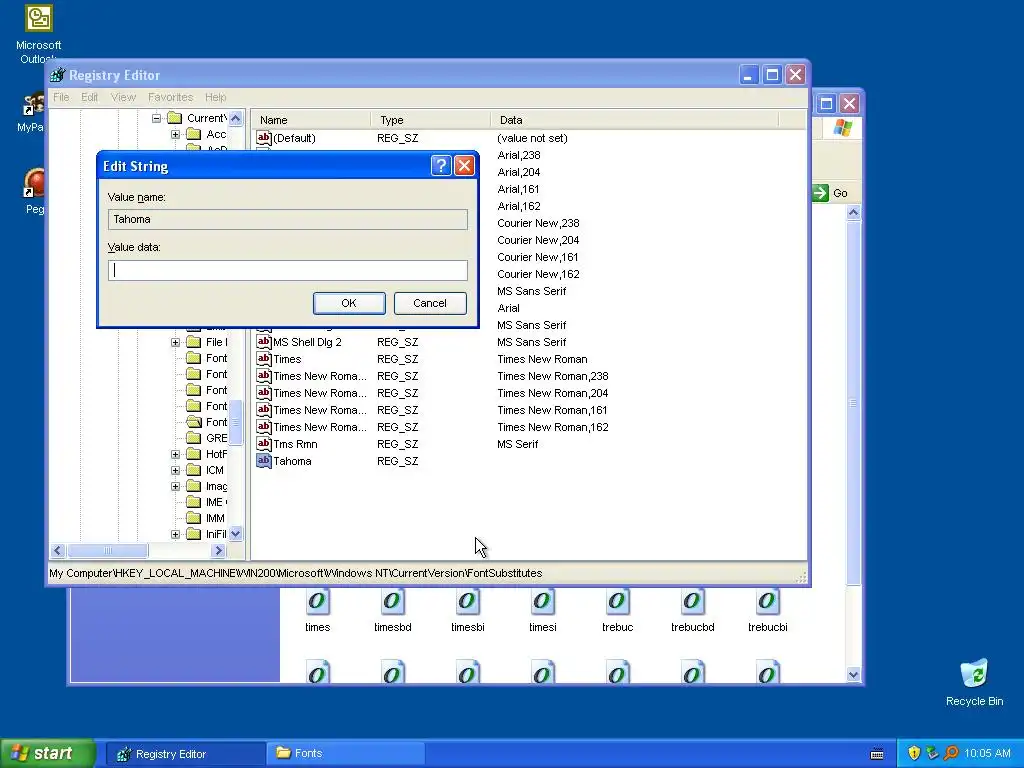Select the 'Arial,204' data cell
This screenshot has height=768, width=1024.
[x=519, y=172]
